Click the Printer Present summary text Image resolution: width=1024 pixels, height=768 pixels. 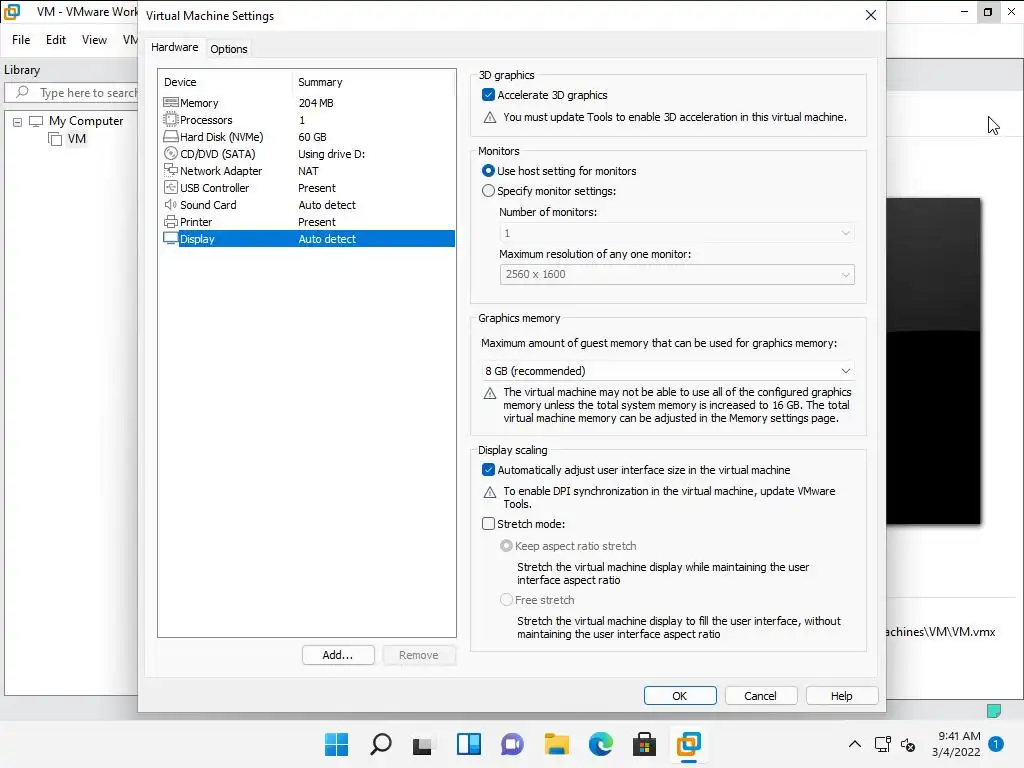point(317,221)
